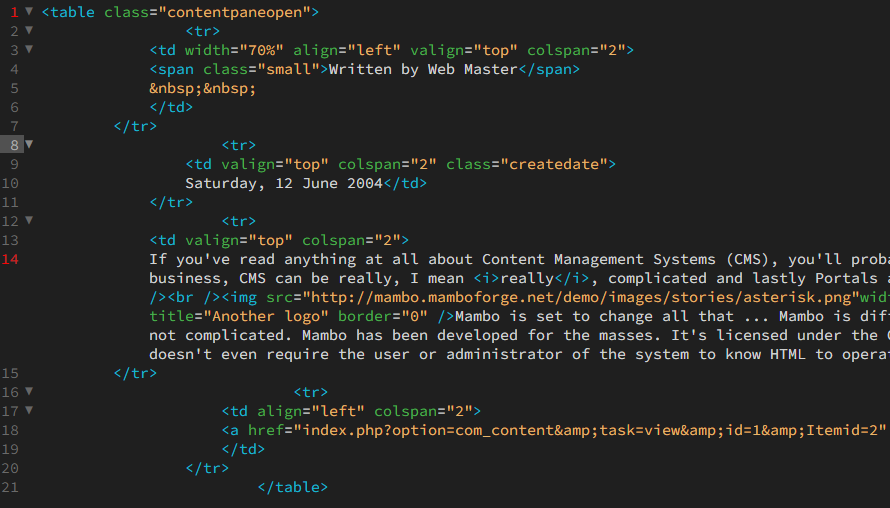Click the "If you've read anything" paragraph start

253,259
